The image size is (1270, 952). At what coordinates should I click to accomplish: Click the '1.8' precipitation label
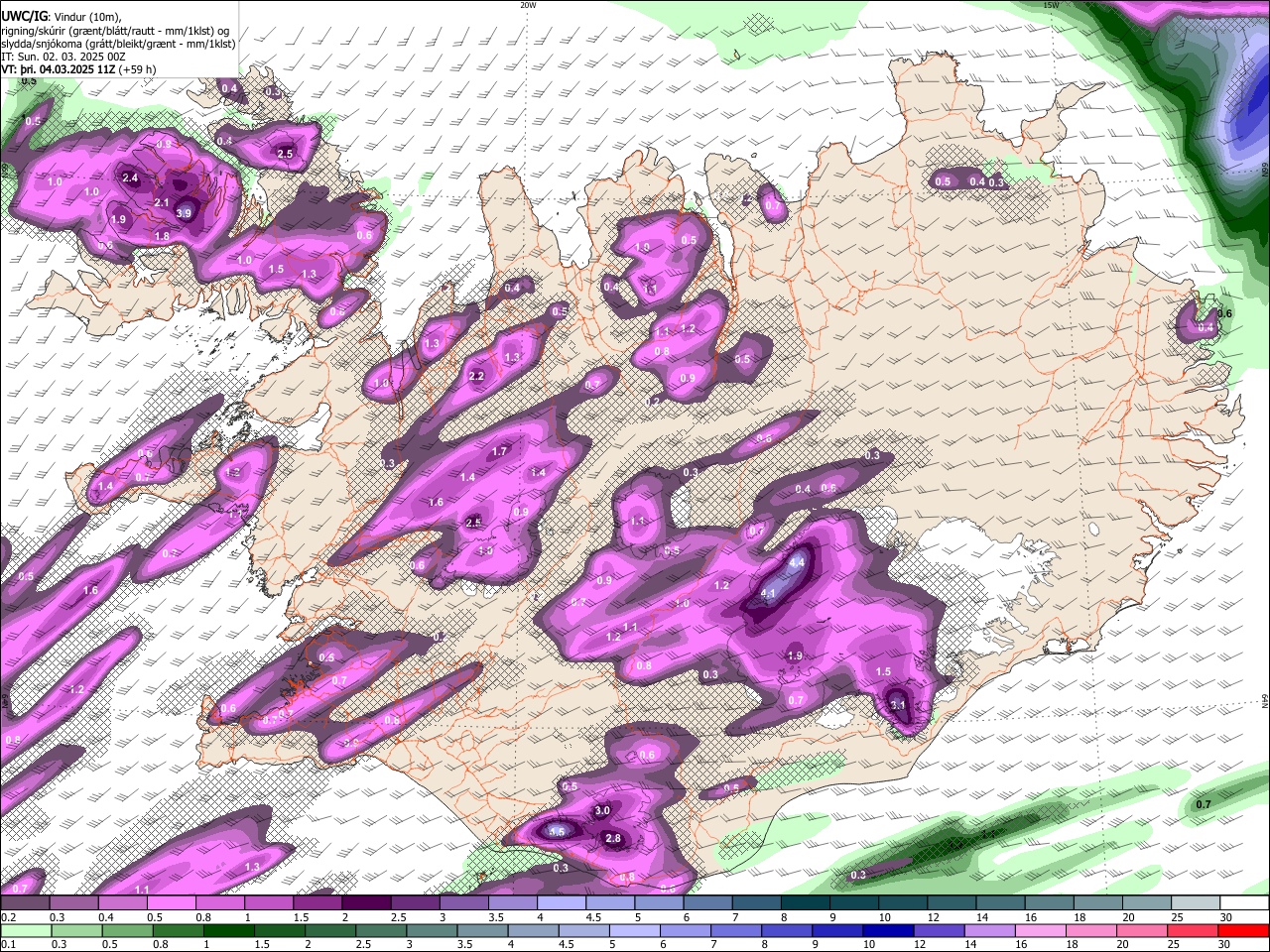pos(162,236)
